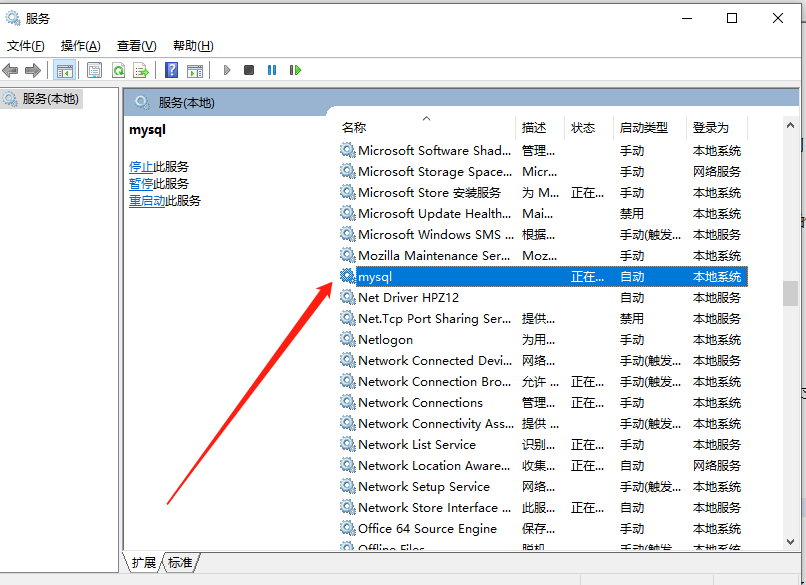806x585 pixels.
Task: Sort by the 名称 column header
Action: 427,127
